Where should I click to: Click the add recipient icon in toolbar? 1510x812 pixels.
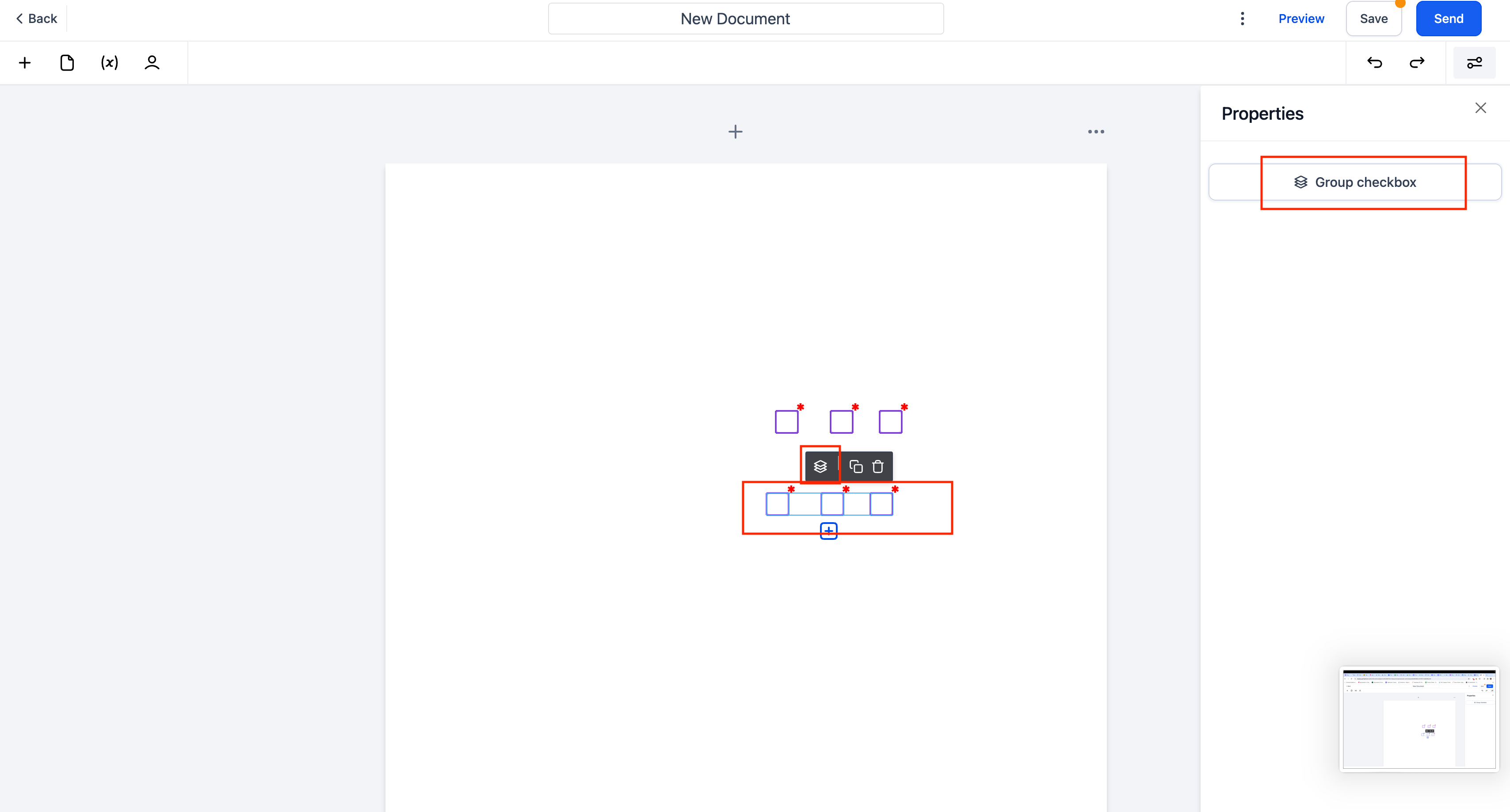[x=151, y=62]
